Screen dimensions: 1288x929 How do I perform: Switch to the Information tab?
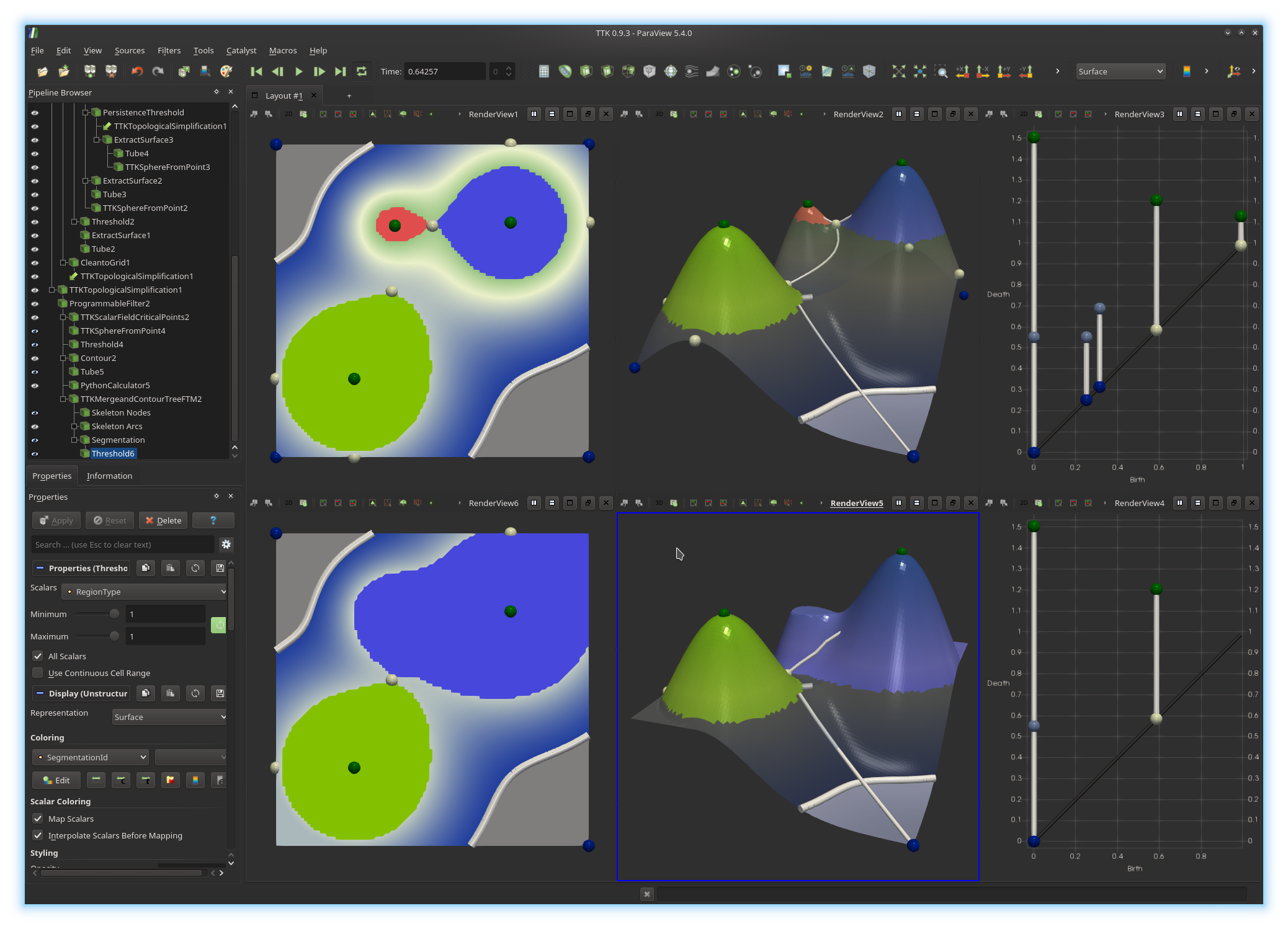pos(109,476)
